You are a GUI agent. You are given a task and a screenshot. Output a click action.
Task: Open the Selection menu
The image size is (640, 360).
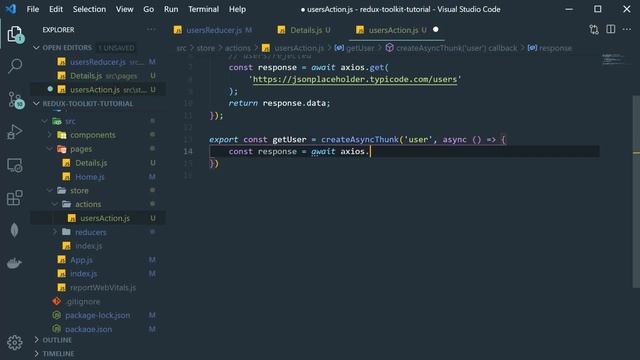pyautogui.click(x=89, y=9)
